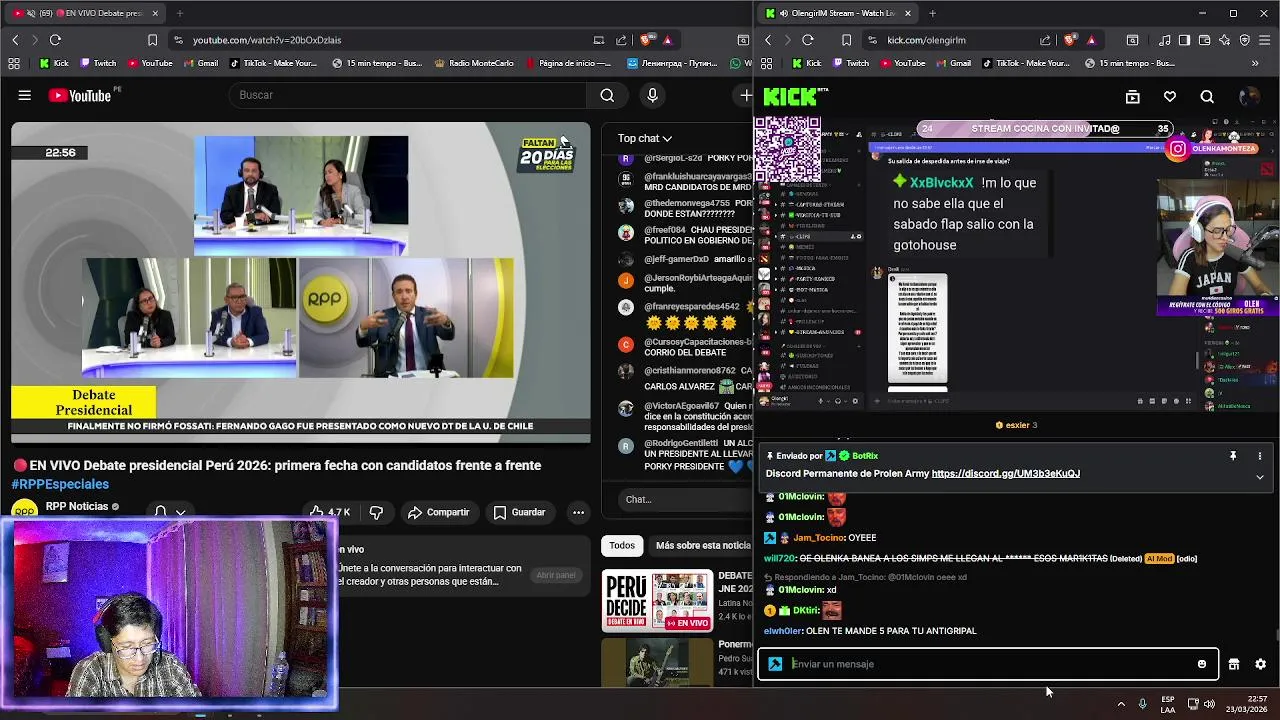The image size is (1280, 720).
Task: Open Gmail bookmark in Kick window
Action: [x=953, y=63]
